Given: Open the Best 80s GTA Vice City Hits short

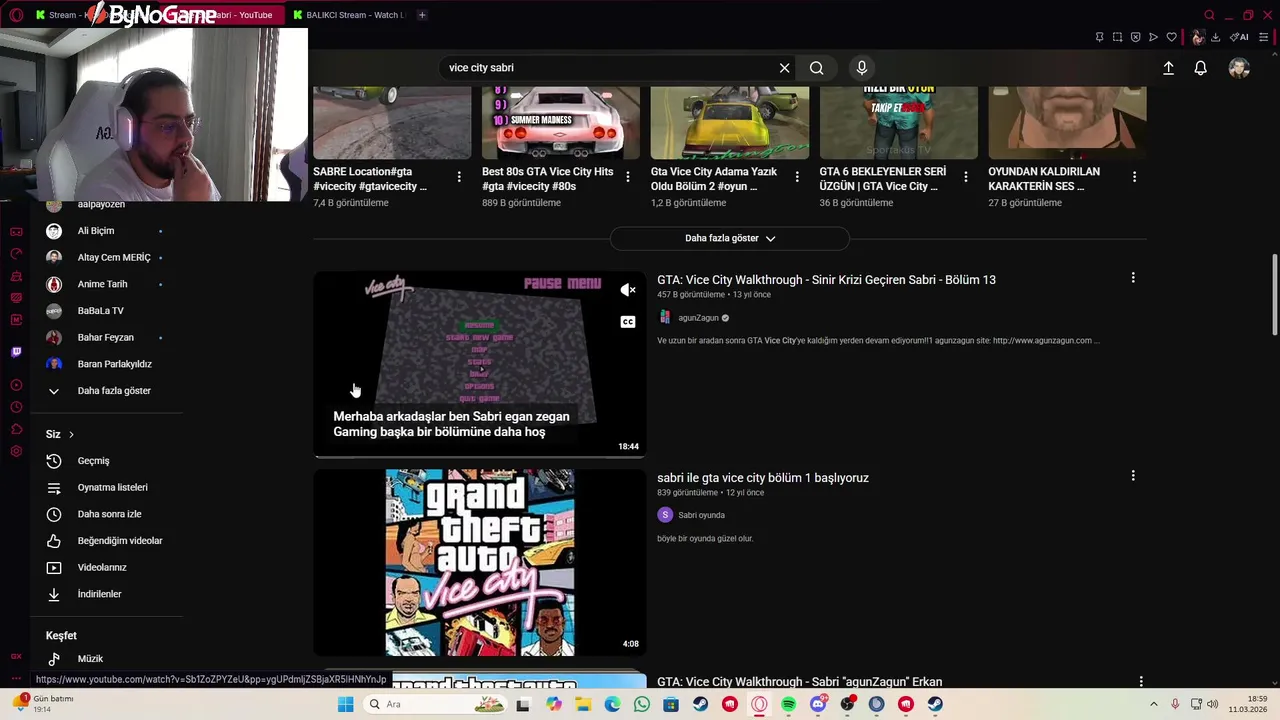Looking at the screenshot, I should click(560, 122).
